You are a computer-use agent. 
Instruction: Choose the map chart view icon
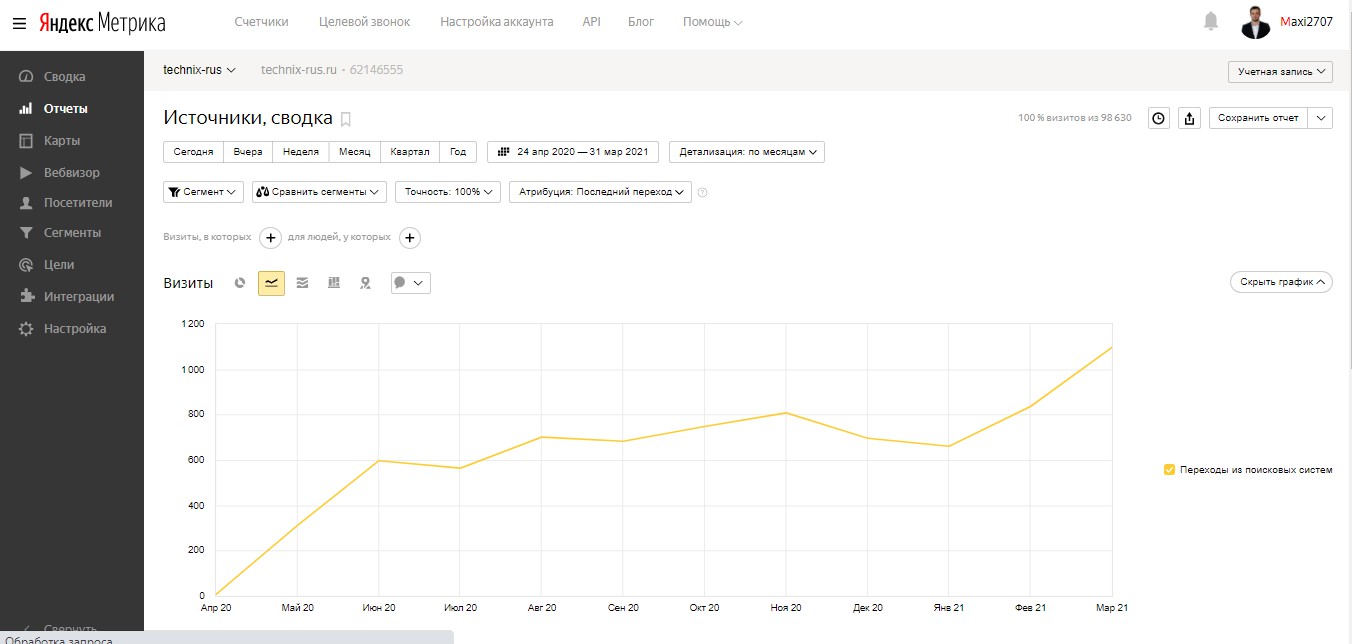366,283
